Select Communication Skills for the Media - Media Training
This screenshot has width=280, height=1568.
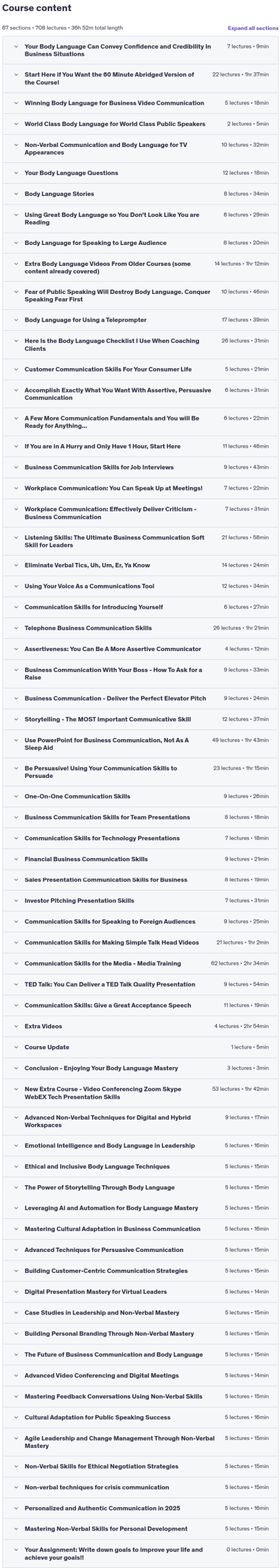point(140,964)
